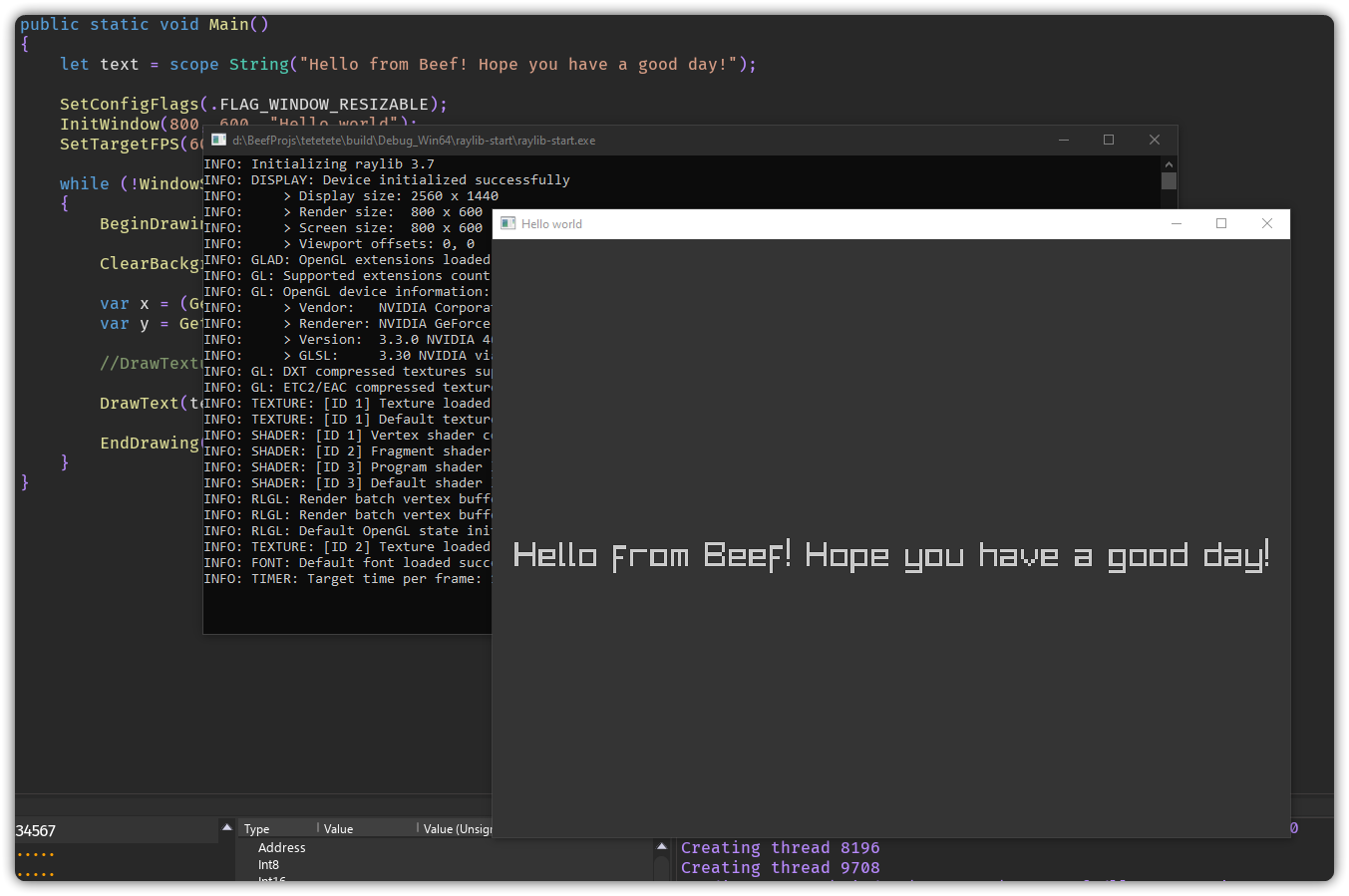Click the console scrollbar up arrow

pos(1170,163)
